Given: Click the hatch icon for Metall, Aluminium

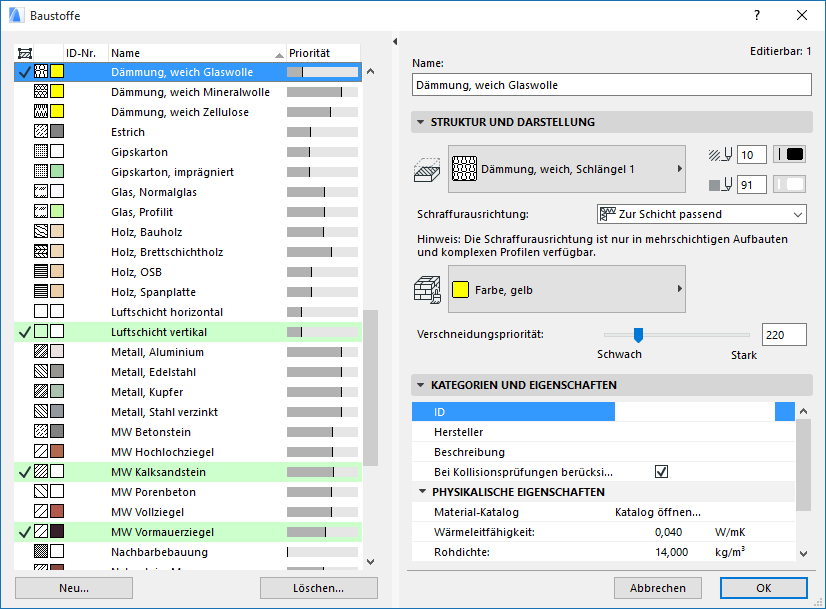Looking at the screenshot, I should pos(41,351).
